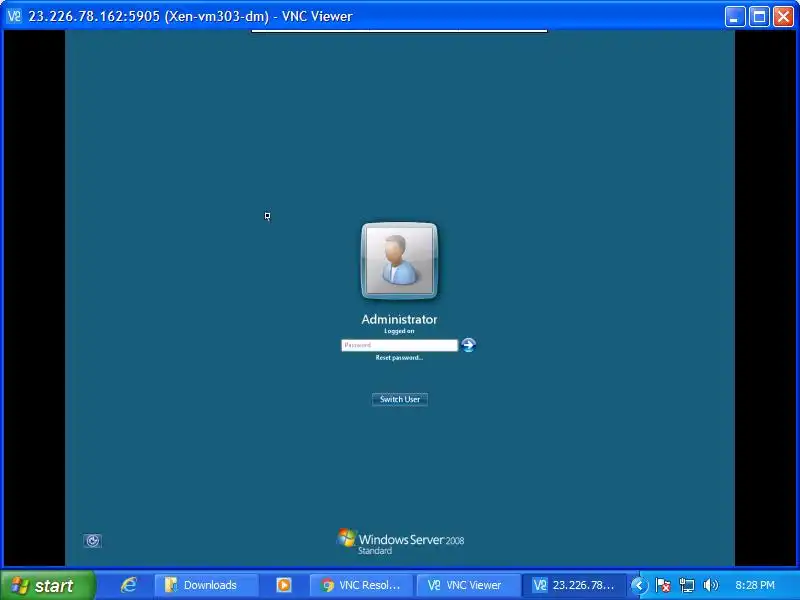Open the media player taskbar item
Screen dimensions: 800x600
coord(284,585)
